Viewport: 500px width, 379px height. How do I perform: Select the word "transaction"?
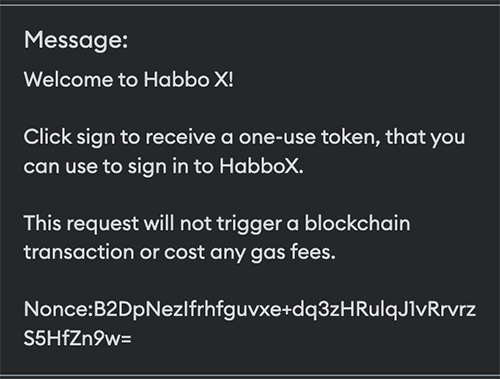coord(79,252)
